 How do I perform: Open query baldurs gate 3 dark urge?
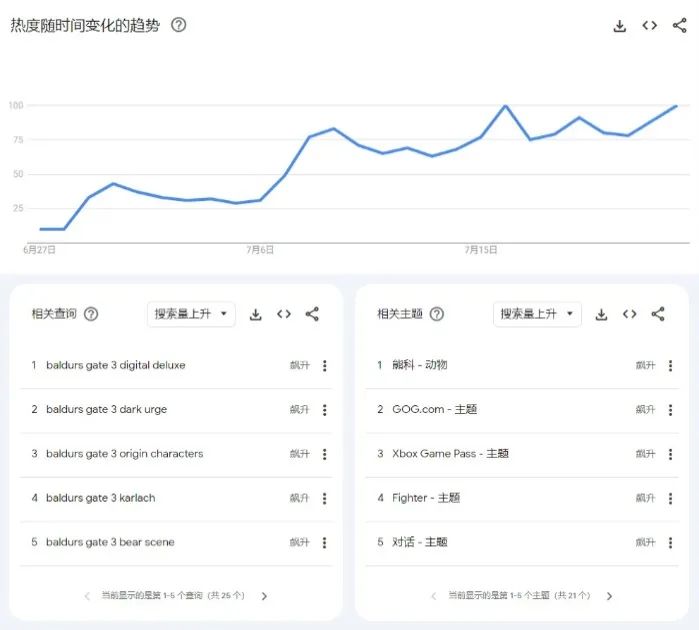pyautogui.click(x=107, y=409)
